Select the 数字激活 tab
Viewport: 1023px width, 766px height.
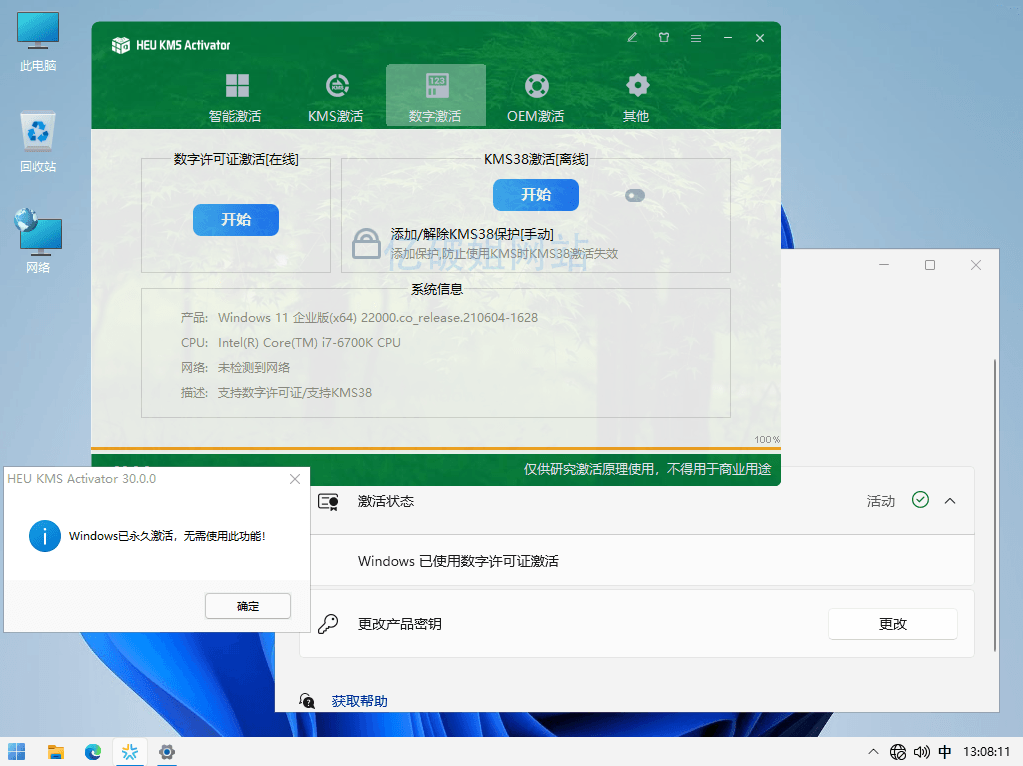click(436, 95)
